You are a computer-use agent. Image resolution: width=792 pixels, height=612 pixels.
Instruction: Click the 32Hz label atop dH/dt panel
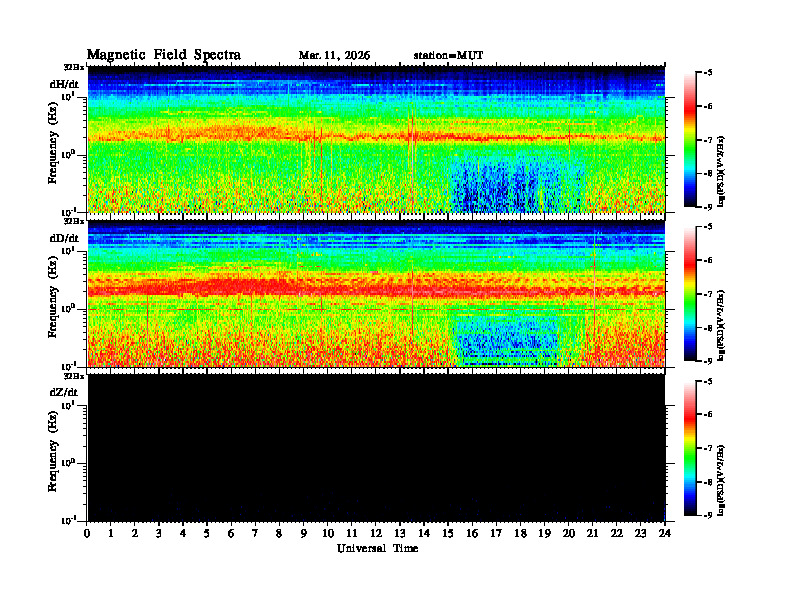[x=74, y=67]
